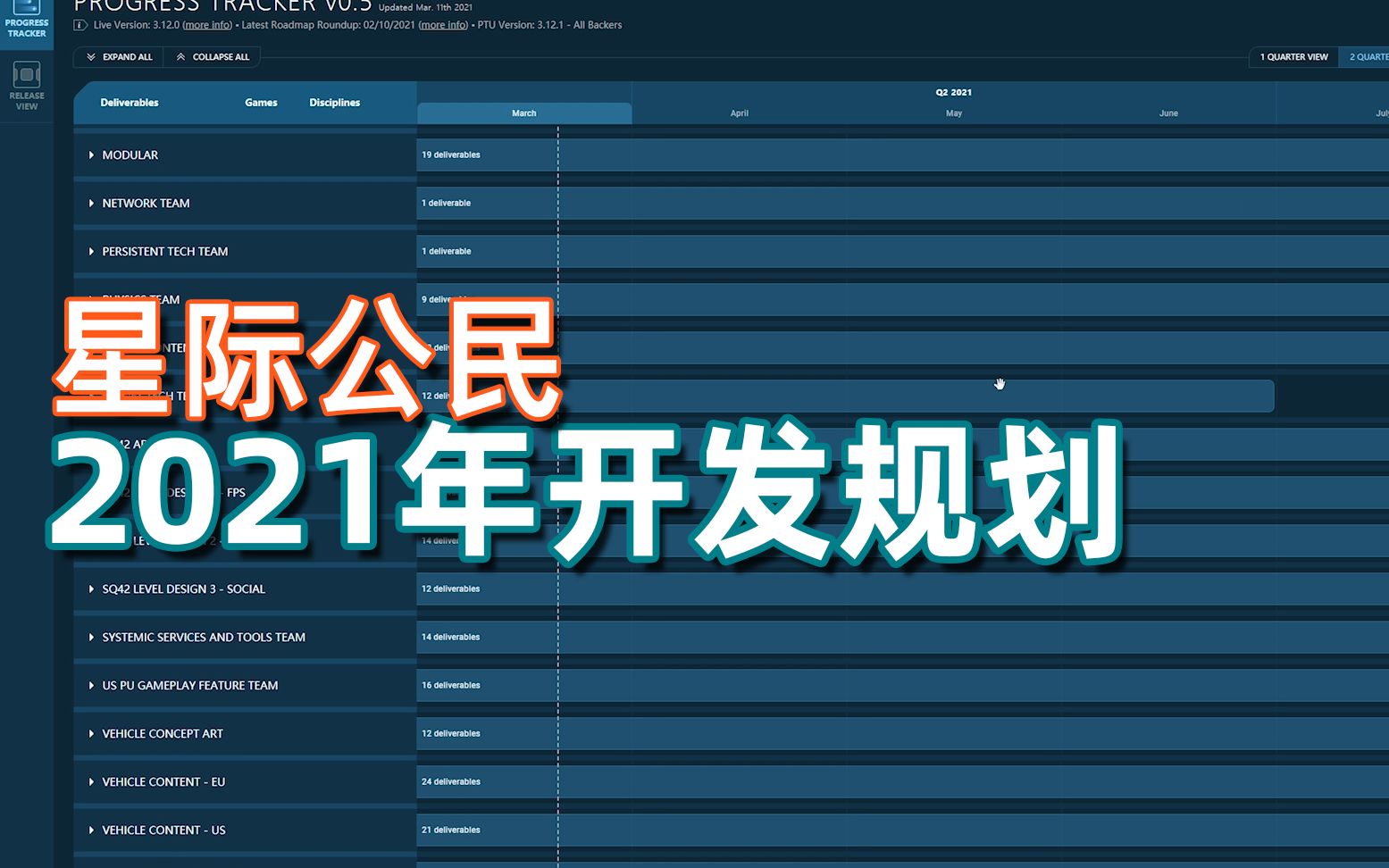Click the info icon beside Live Version
Image resolution: width=1389 pixels, height=868 pixels.
(x=79, y=25)
